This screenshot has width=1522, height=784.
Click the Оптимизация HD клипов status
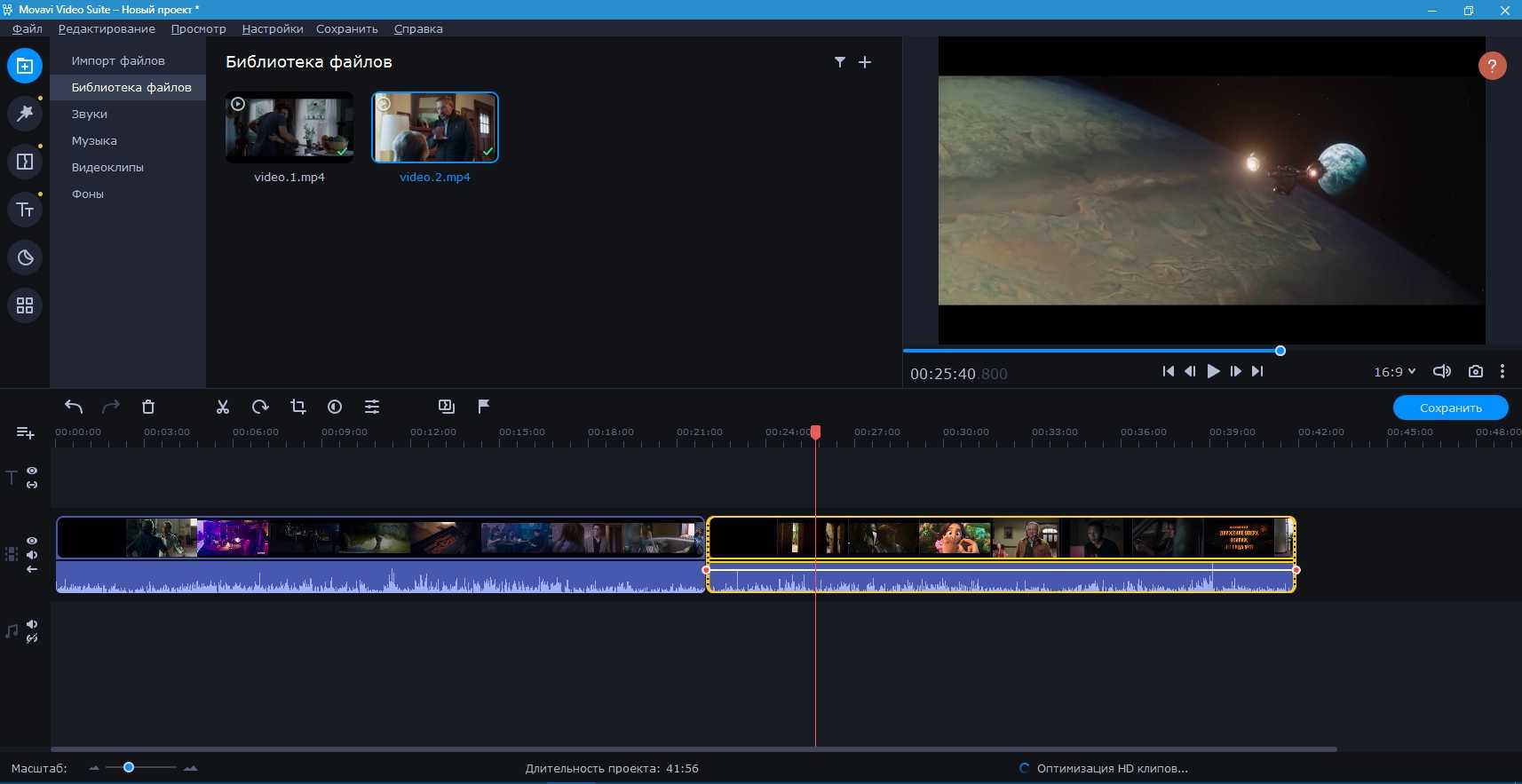(1103, 768)
